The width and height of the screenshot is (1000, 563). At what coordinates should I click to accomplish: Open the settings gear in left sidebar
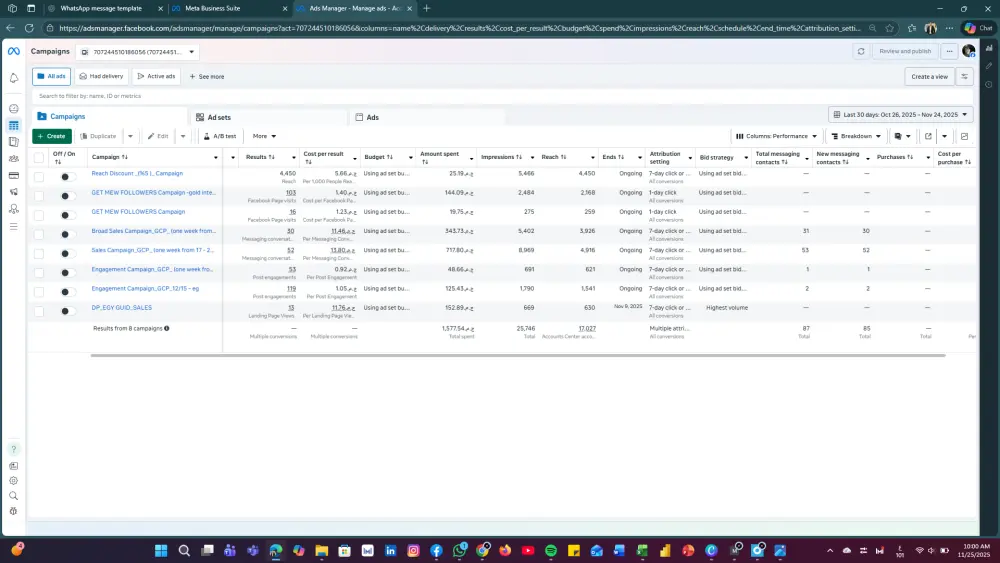tap(13, 481)
